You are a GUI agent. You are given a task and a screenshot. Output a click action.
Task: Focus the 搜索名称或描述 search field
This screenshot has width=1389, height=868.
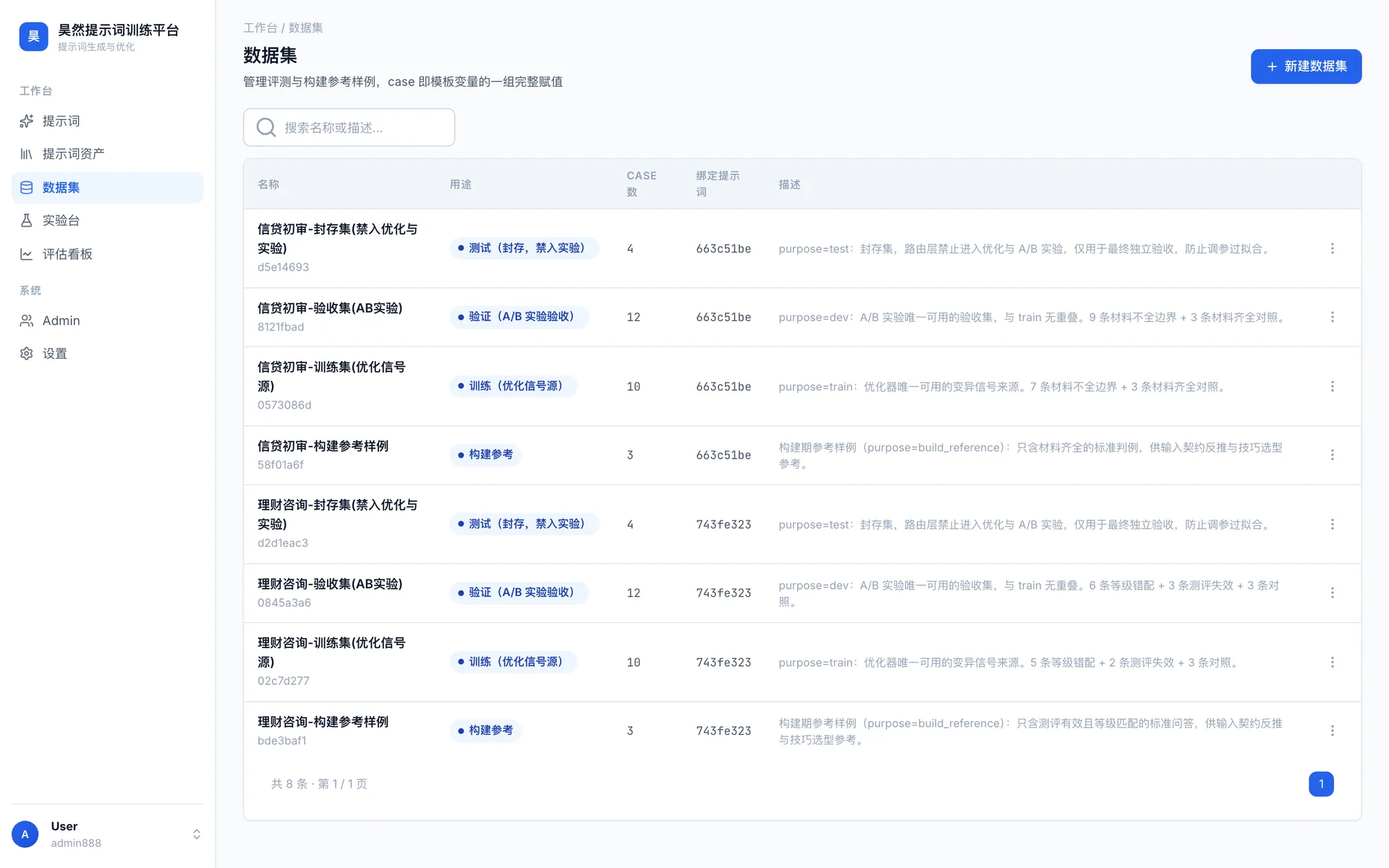349,127
